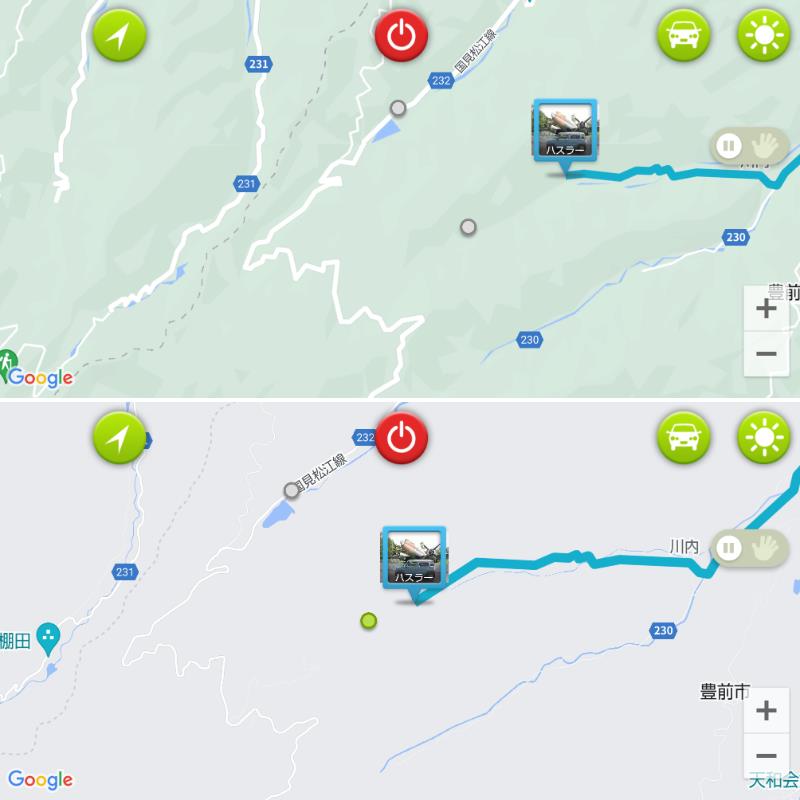The image size is (800, 800).
Task: Toggle the pause/hand switch on terrain map
Action: click(749, 146)
